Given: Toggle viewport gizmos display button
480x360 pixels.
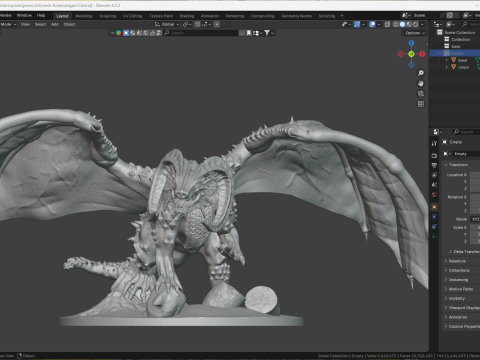Looking at the screenshot, I should tap(357, 24).
